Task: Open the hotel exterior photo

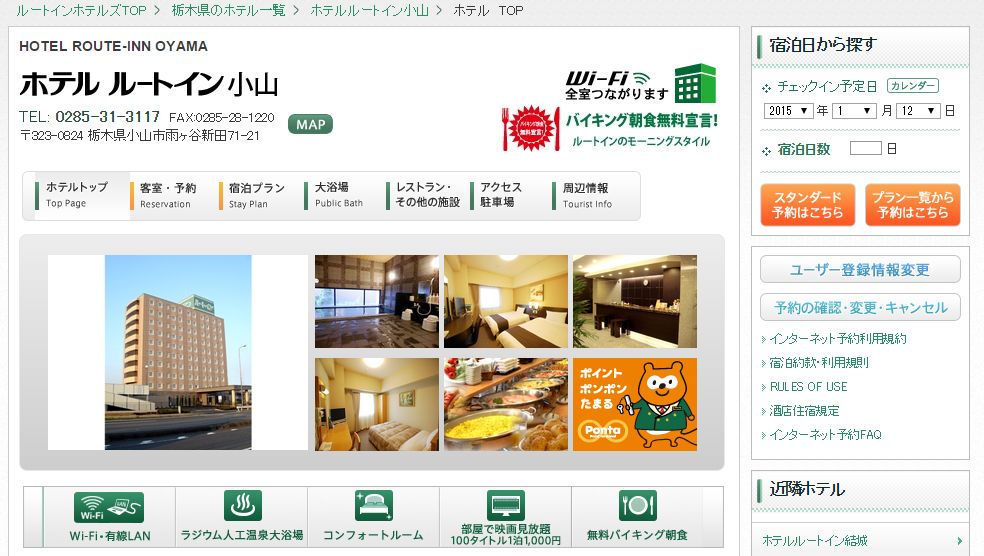Action: point(178,352)
